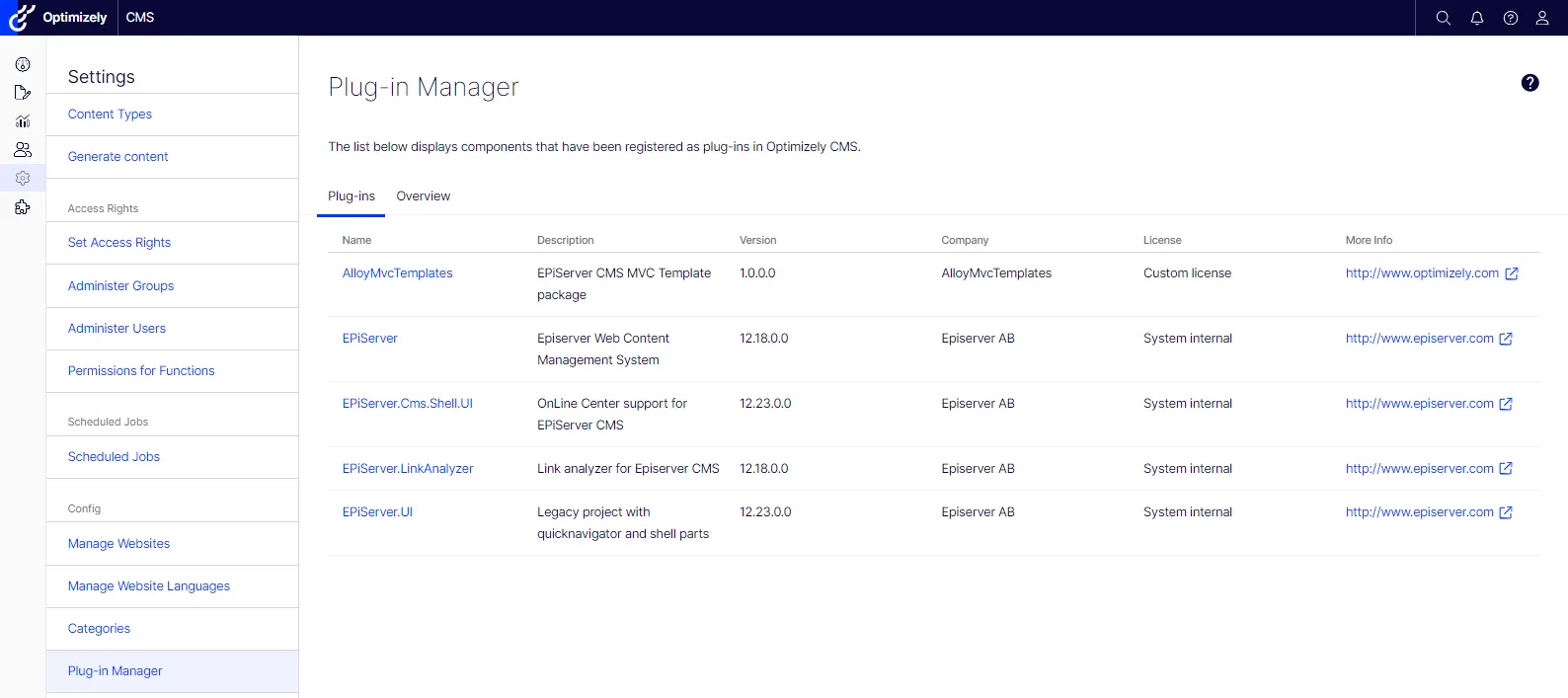Click the top bar help question icon
Viewport: 1568px width, 698px height.
coord(1511,18)
